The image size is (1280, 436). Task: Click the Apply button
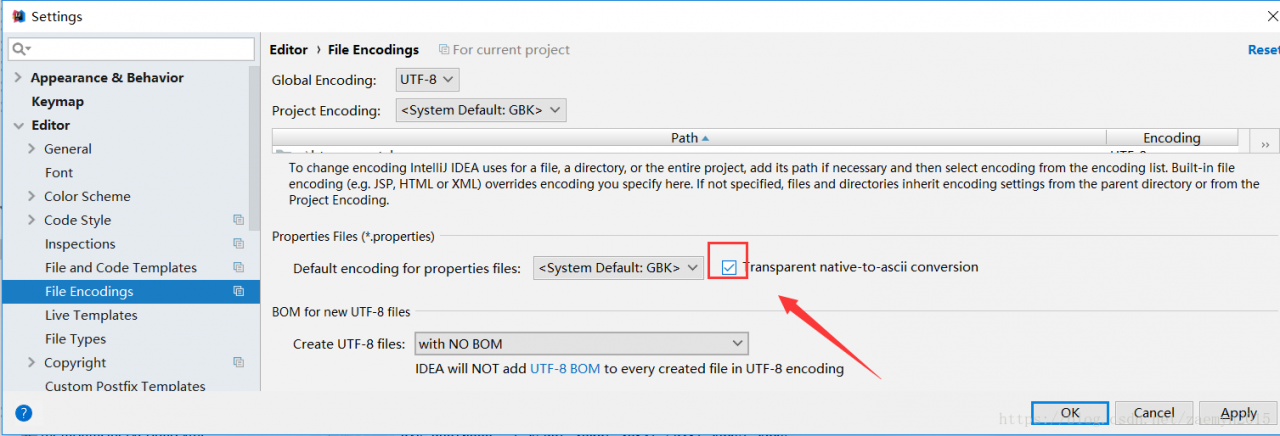(x=1239, y=412)
